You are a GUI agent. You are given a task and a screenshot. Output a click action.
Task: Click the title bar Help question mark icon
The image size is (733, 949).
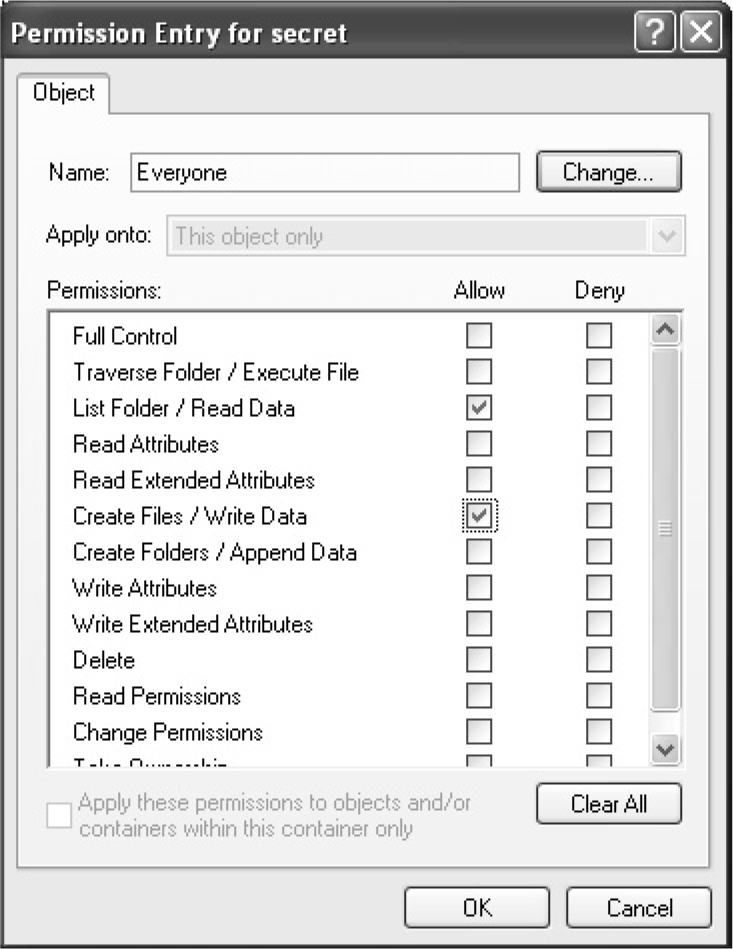[655, 32]
